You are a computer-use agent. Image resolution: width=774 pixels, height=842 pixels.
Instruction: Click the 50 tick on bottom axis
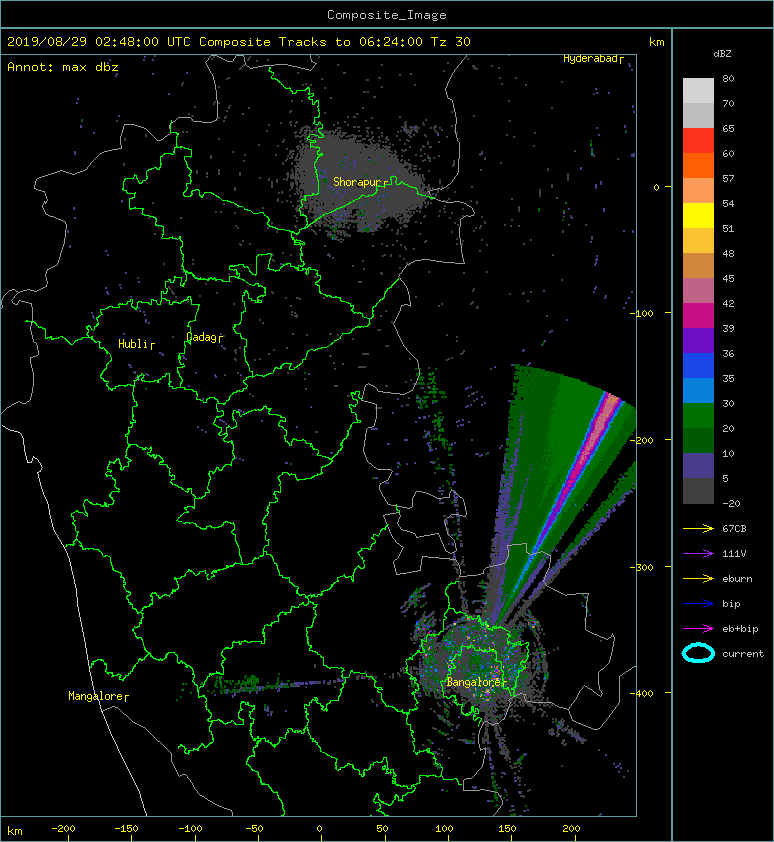(382, 829)
